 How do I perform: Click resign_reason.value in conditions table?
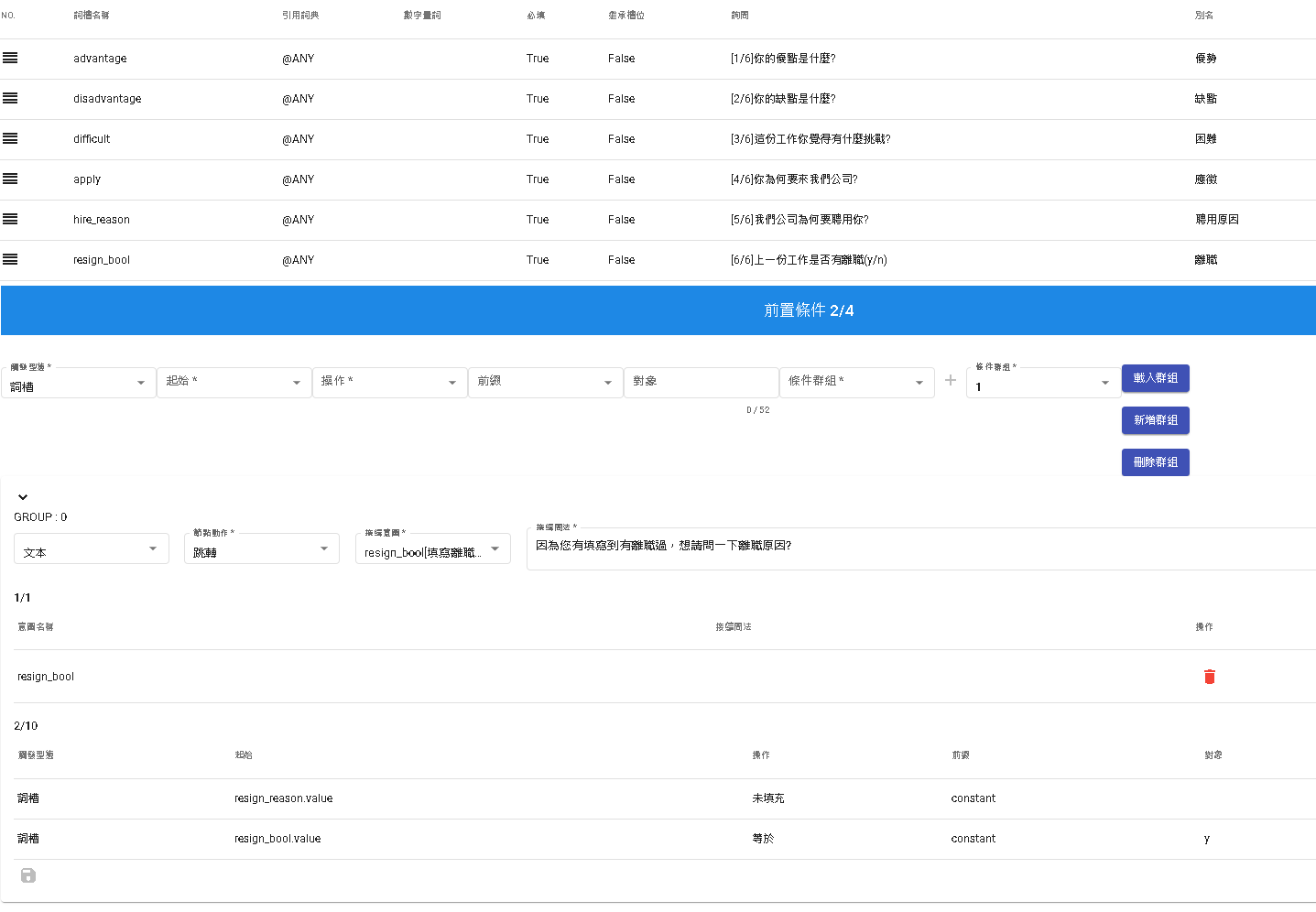click(x=284, y=798)
